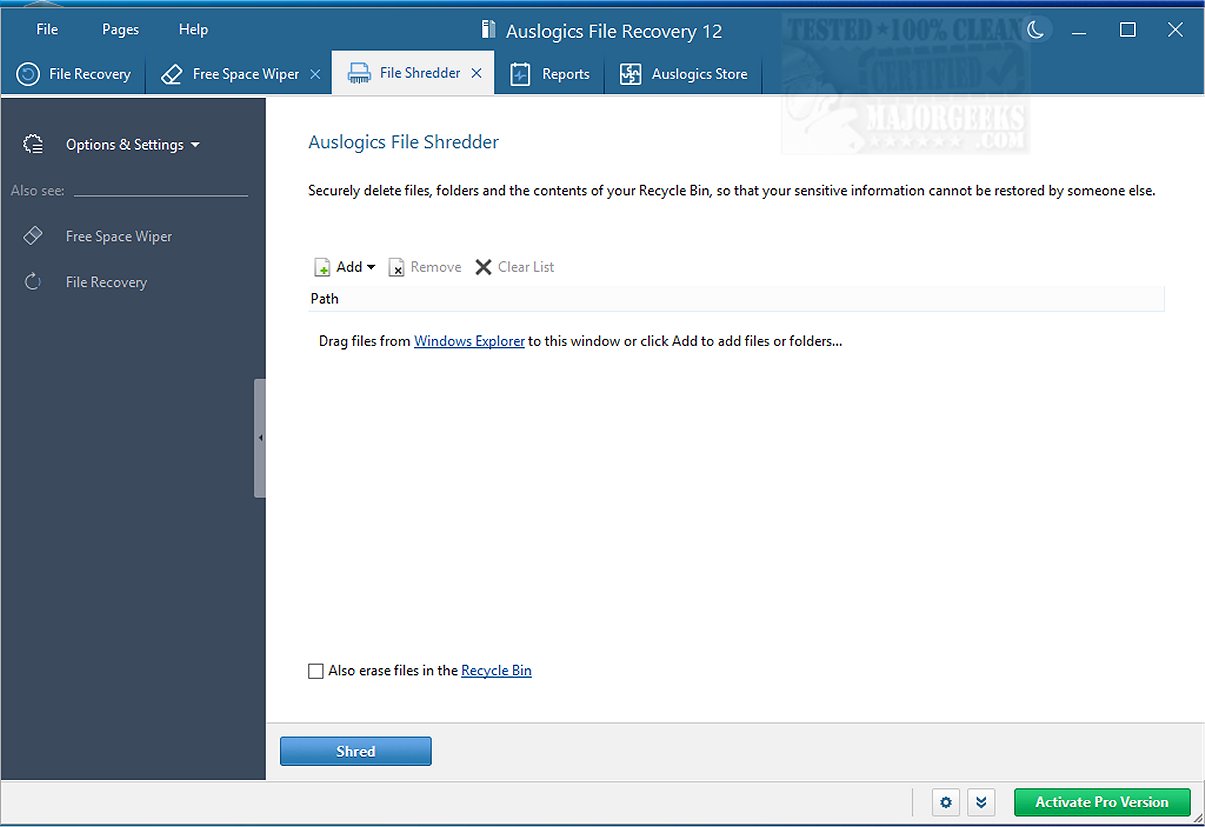
Task: Click the sidebar Free Space Wiper eraser icon
Action: (x=33, y=236)
